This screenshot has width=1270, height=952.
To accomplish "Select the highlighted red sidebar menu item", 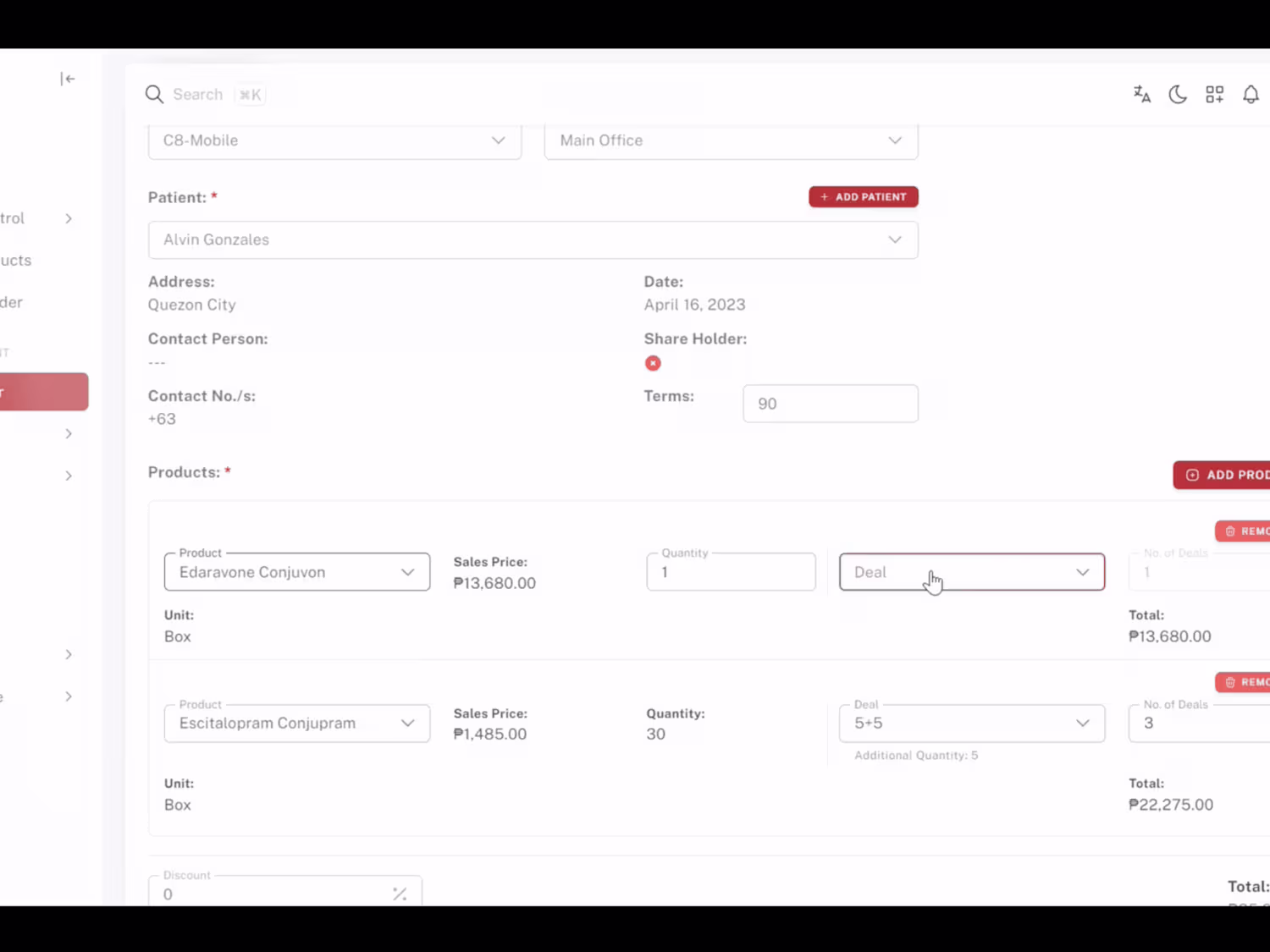I will (x=44, y=392).
